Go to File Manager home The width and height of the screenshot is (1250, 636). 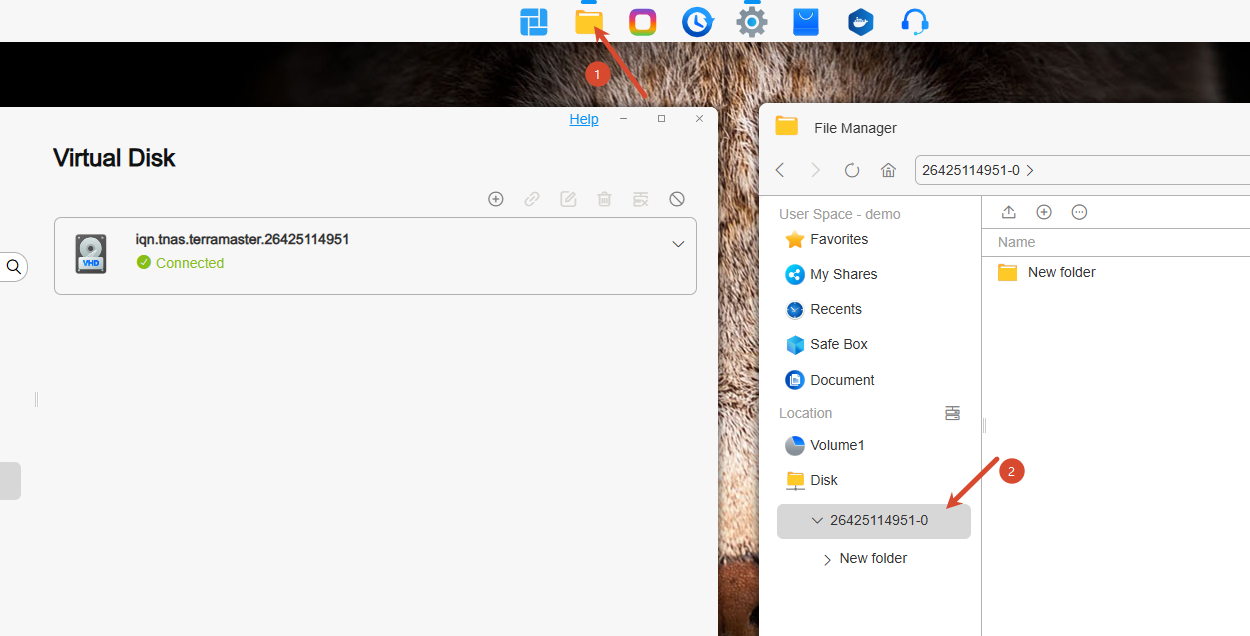(888, 170)
